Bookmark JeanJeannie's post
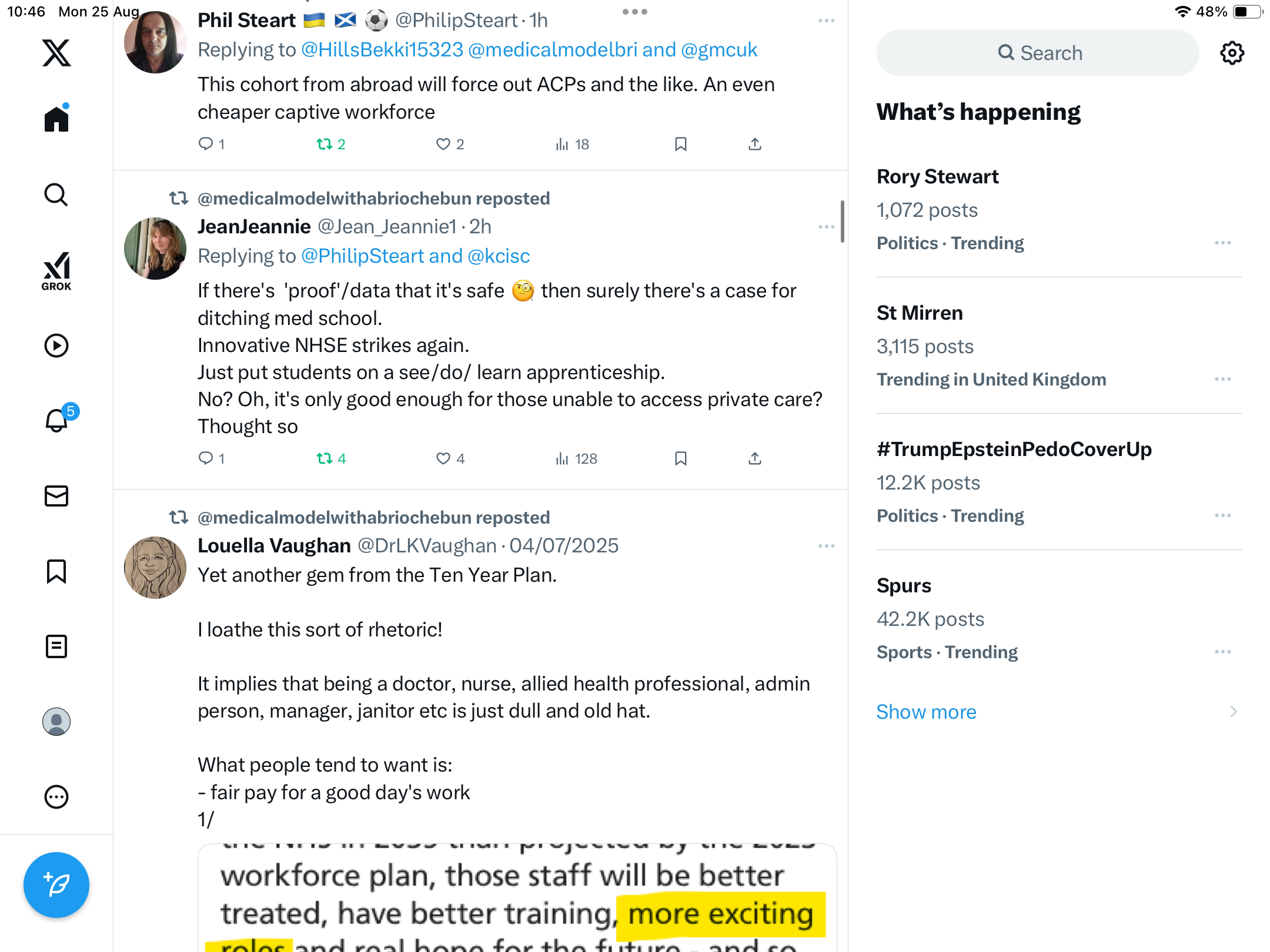Image resolution: width=1270 pixels, height=952 pixels. click(x=680, y=458)
